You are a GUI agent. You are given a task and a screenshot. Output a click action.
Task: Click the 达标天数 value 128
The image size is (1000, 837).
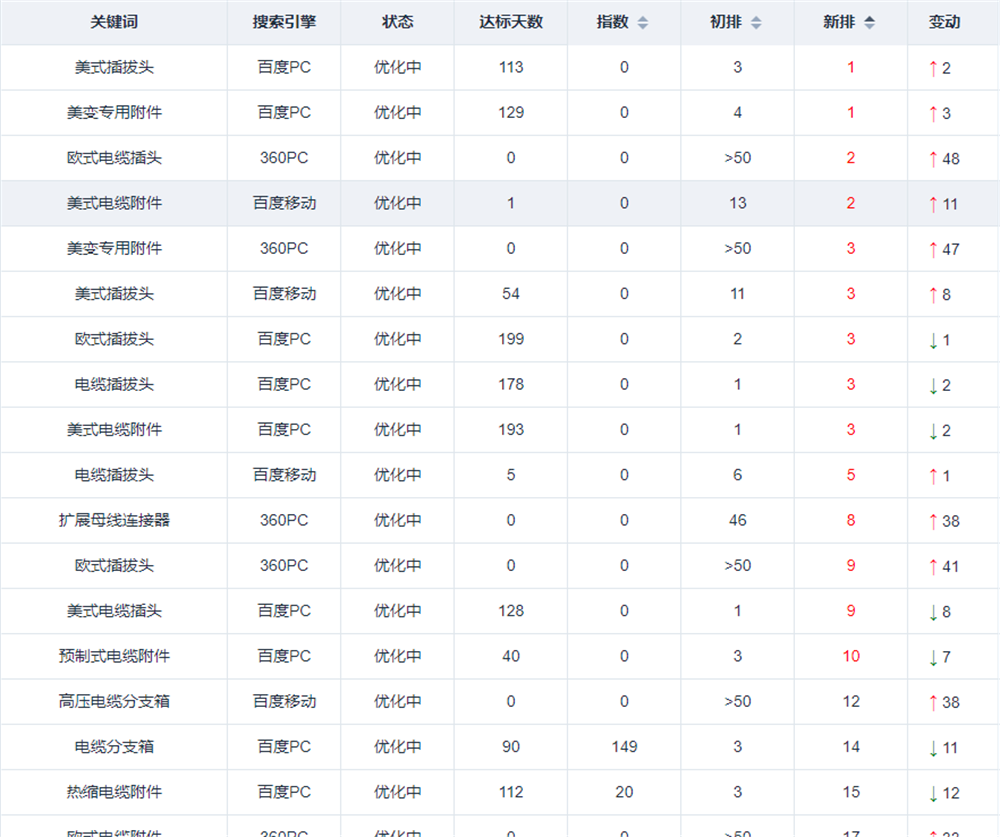511,611
